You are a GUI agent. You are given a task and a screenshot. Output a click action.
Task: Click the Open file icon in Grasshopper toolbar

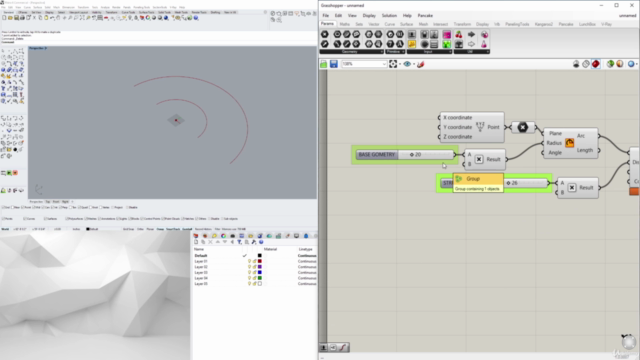coord(324,64)
